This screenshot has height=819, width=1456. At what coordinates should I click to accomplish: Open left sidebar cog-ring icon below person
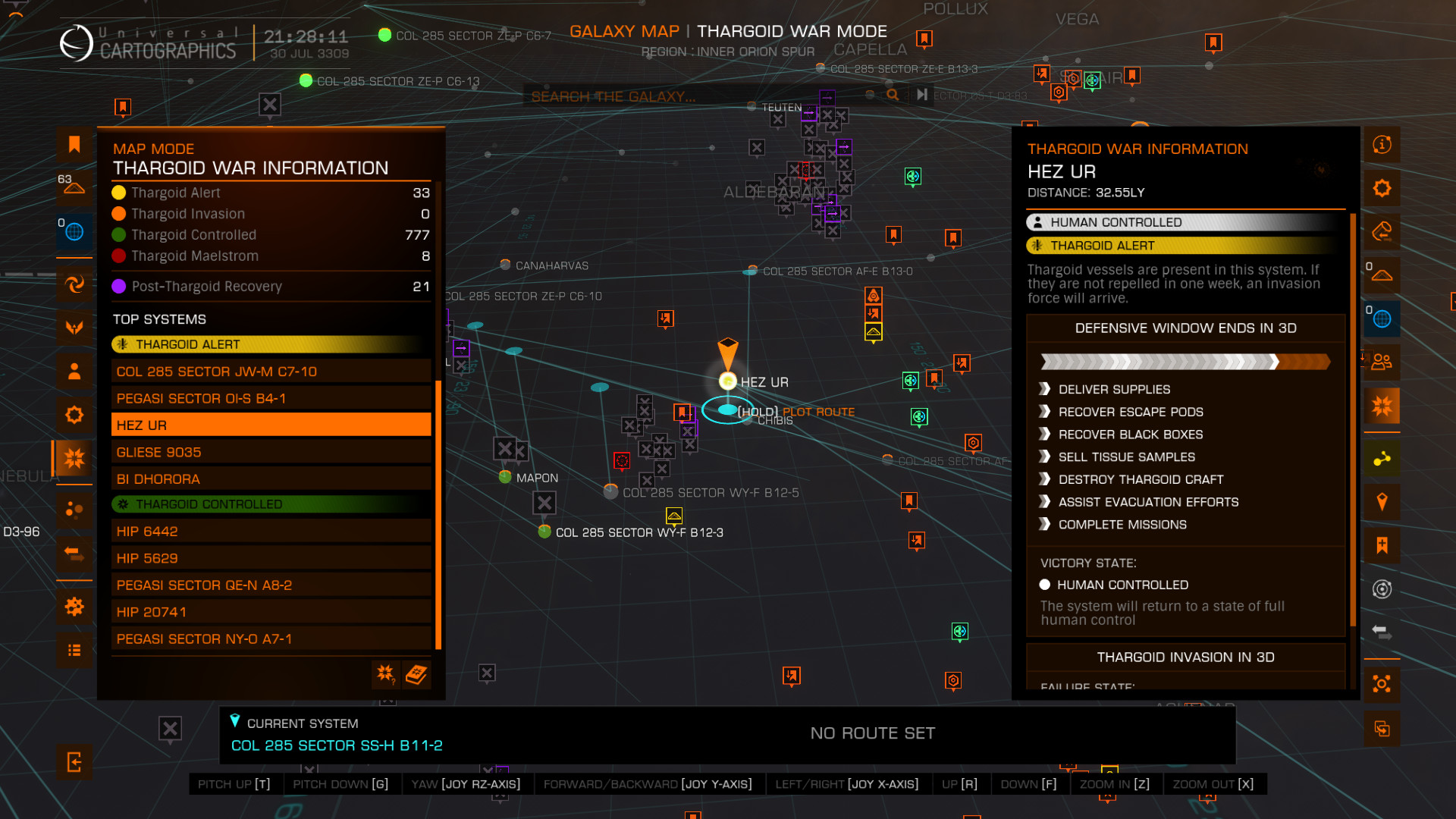click(x=74, y=415)
